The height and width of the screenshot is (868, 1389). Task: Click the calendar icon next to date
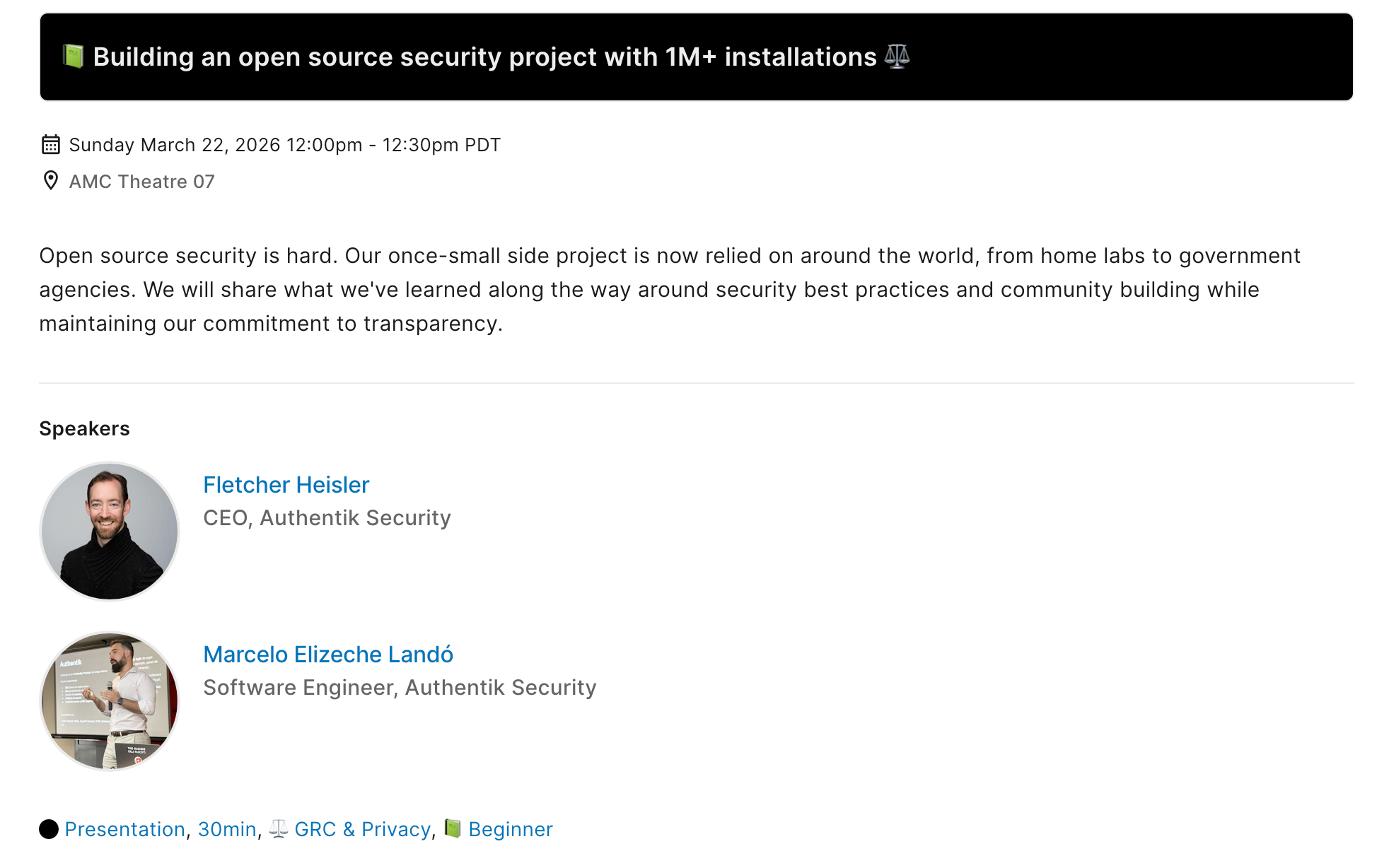50,145
